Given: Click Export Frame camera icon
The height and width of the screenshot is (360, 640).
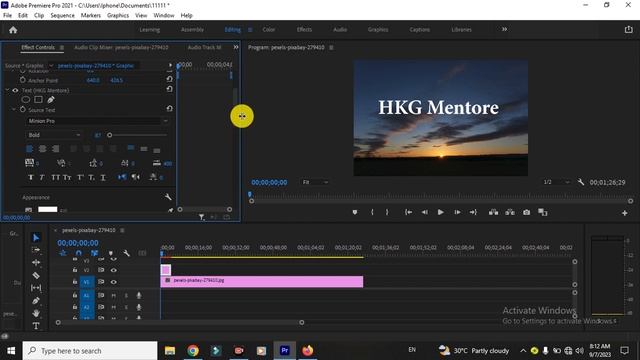Looking at the screenshot, I should pos(527,212).
